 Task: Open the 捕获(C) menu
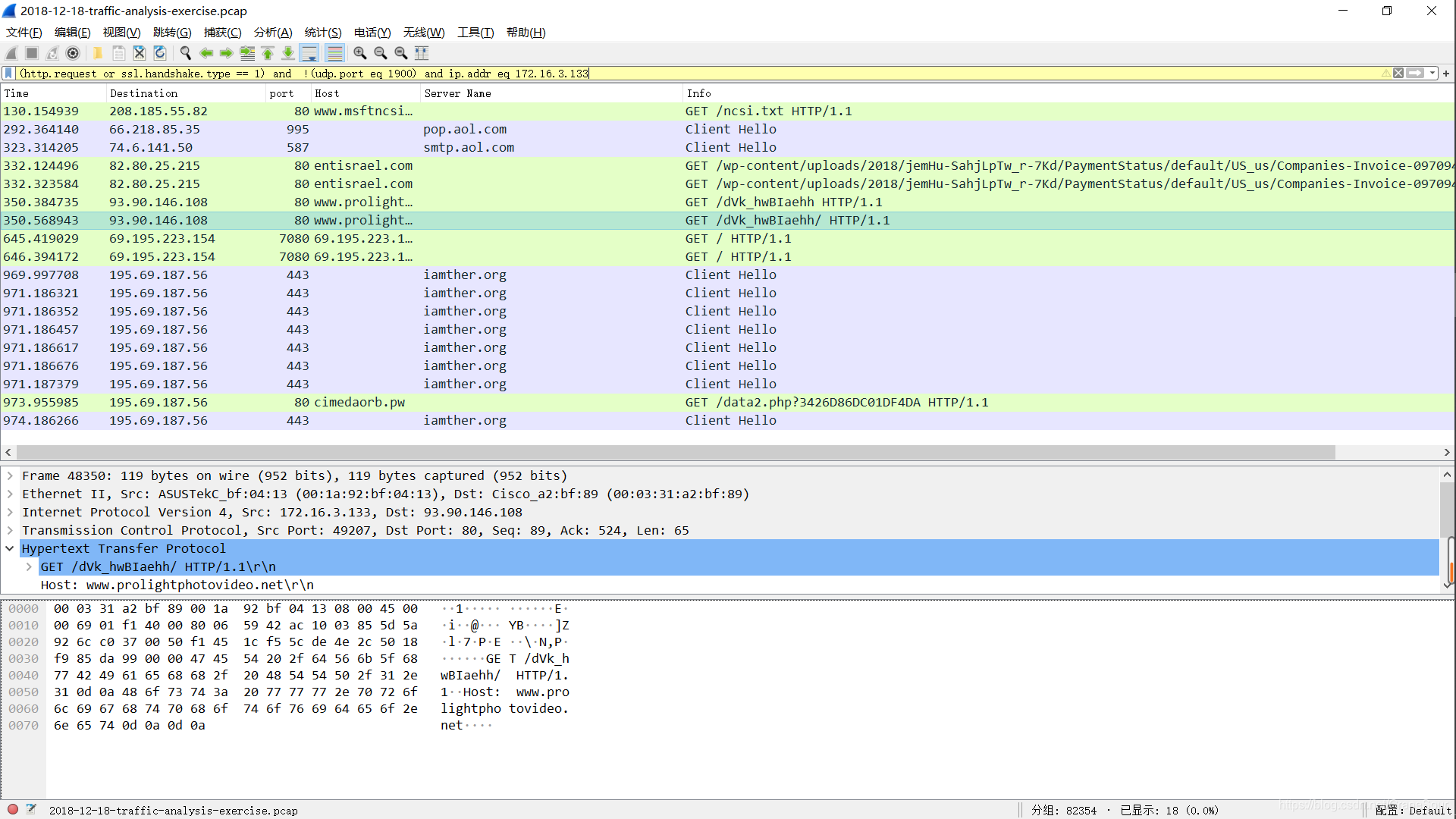tap(222, 33)
